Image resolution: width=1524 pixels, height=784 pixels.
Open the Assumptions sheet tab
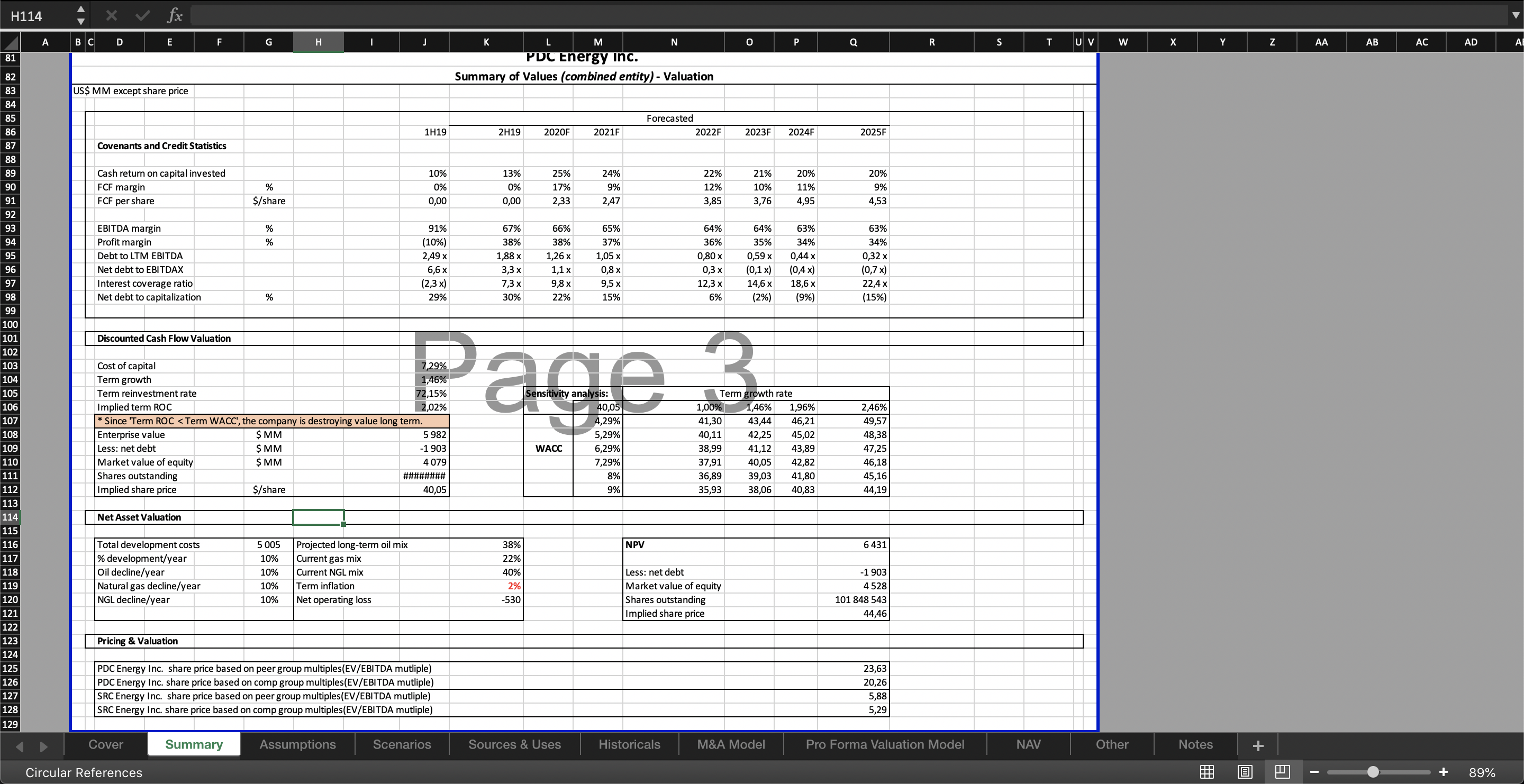(297, 744)
